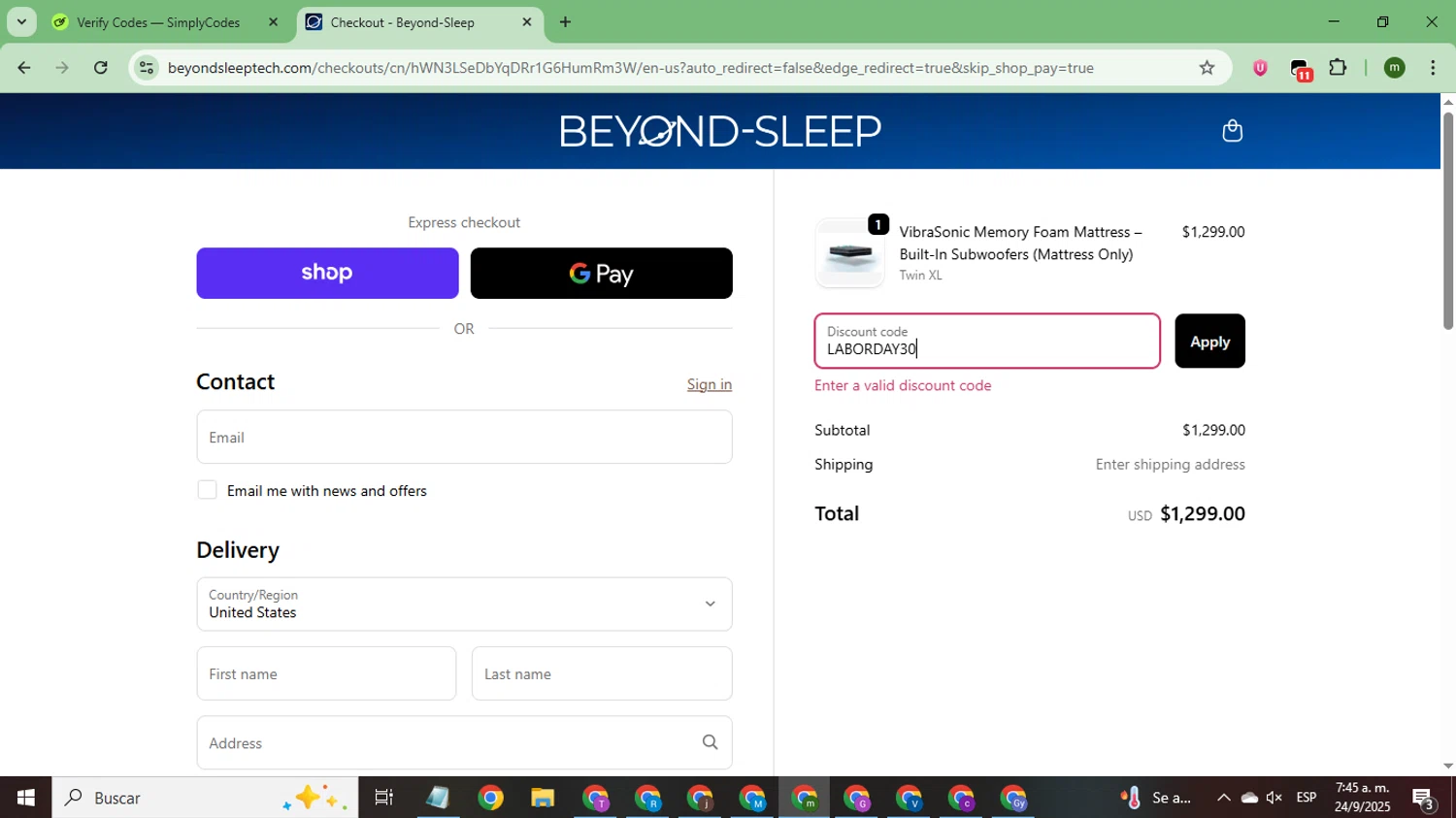Switch to Verify Codes — SimplyCodes tab
Screen dimensions: 1456x818
[x=158, y=22]
